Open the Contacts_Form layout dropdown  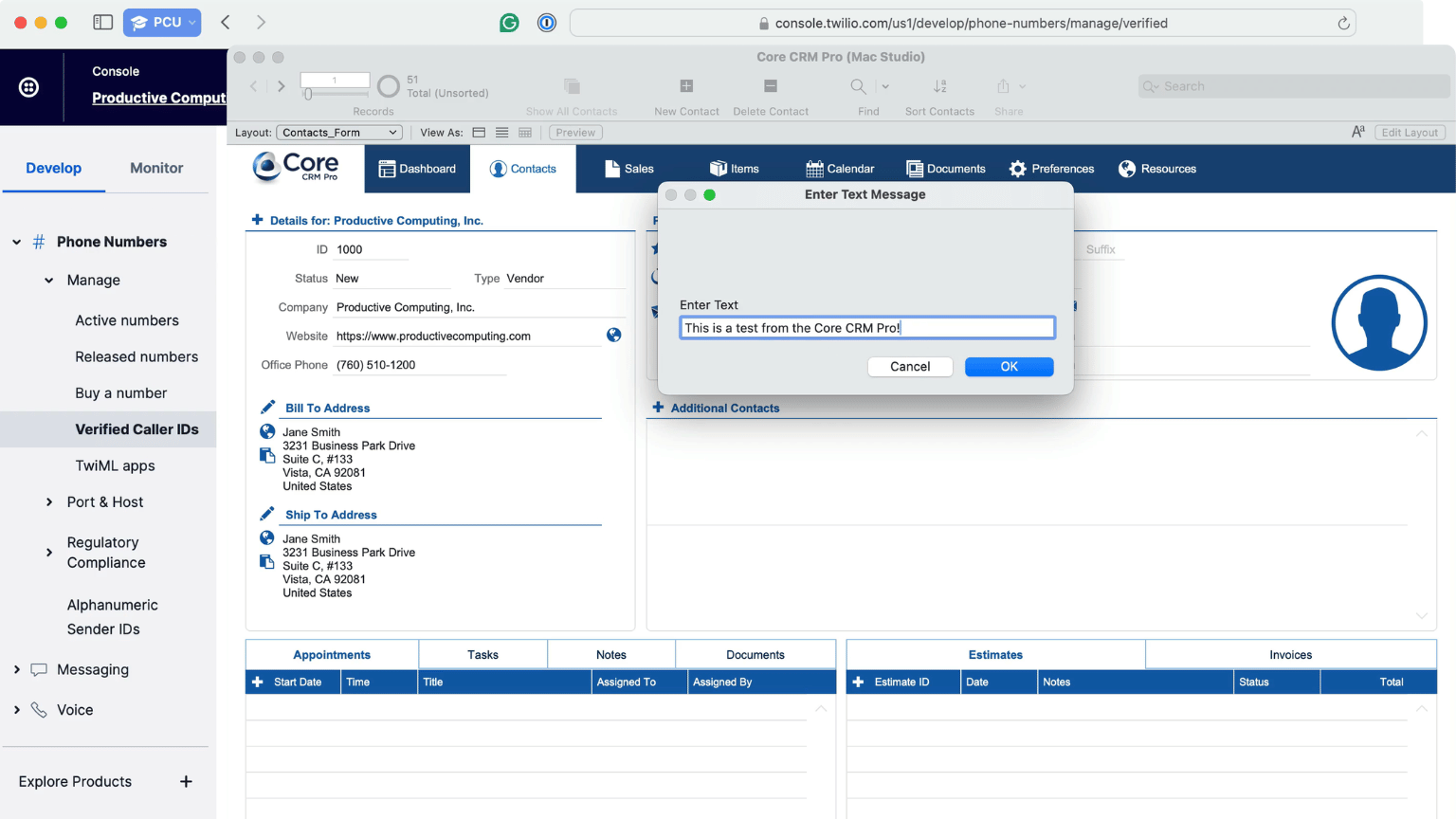339,133
